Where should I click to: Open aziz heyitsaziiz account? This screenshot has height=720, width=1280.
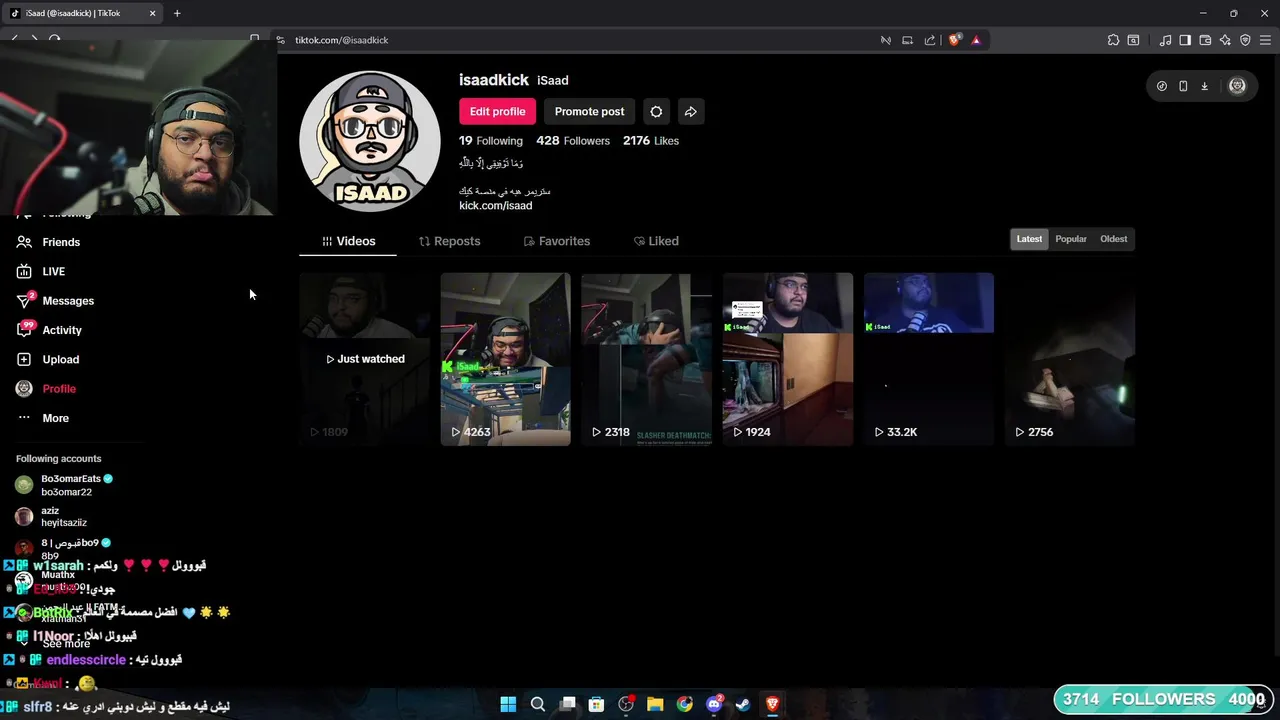click(x=51, y=516)
